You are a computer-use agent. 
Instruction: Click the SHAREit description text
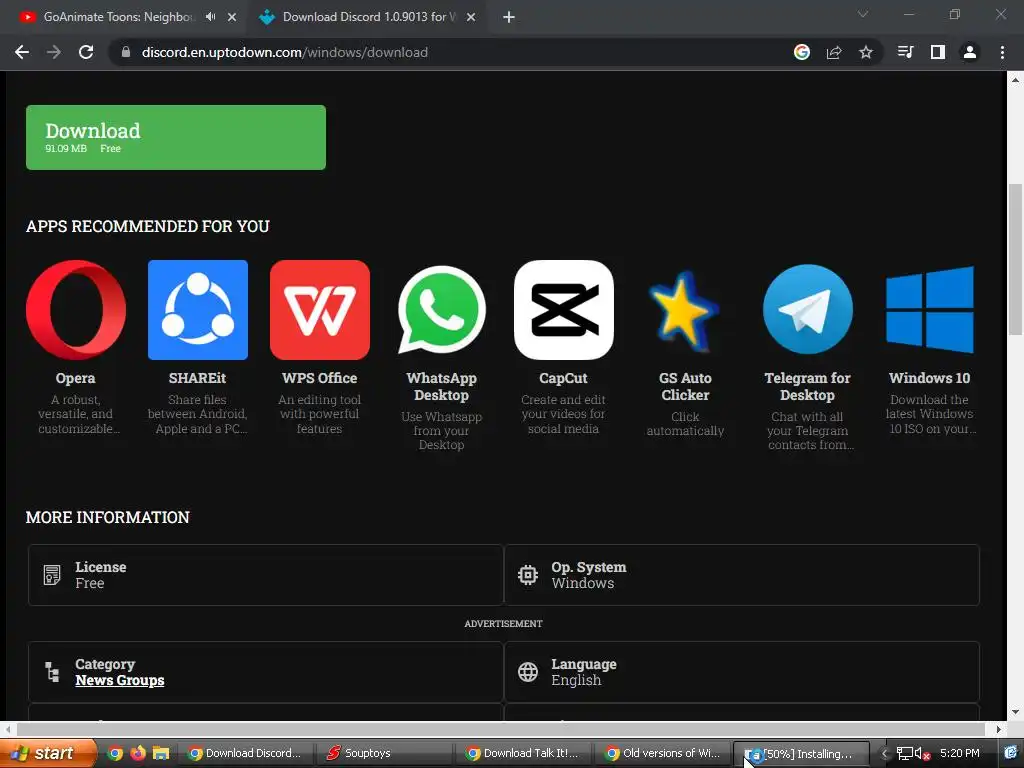197,414
